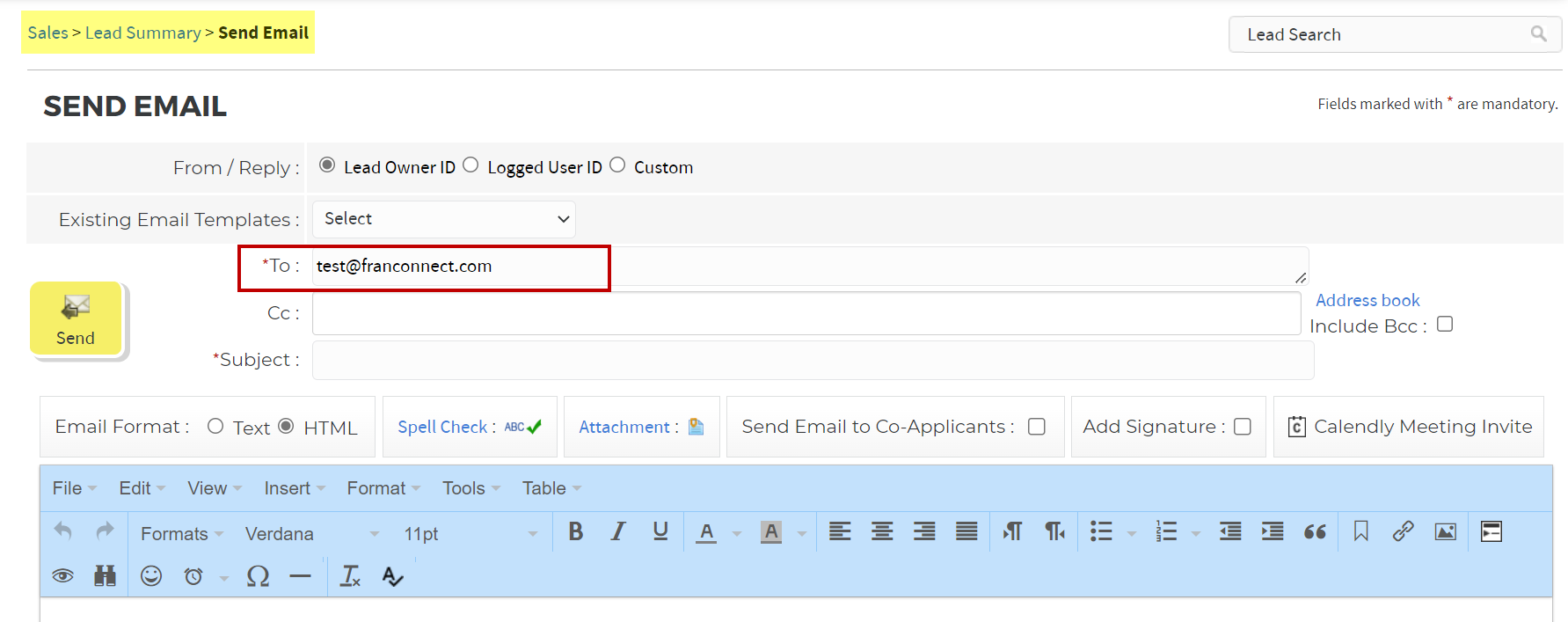Toggle Italic formatting
Screen dimensions: 1568x622
(x=618, y=531)
